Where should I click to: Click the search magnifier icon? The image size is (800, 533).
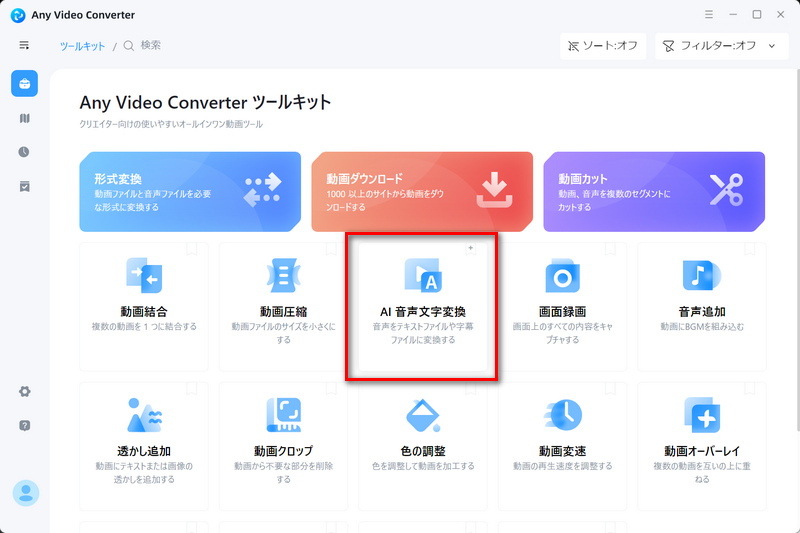click(129, 46)
